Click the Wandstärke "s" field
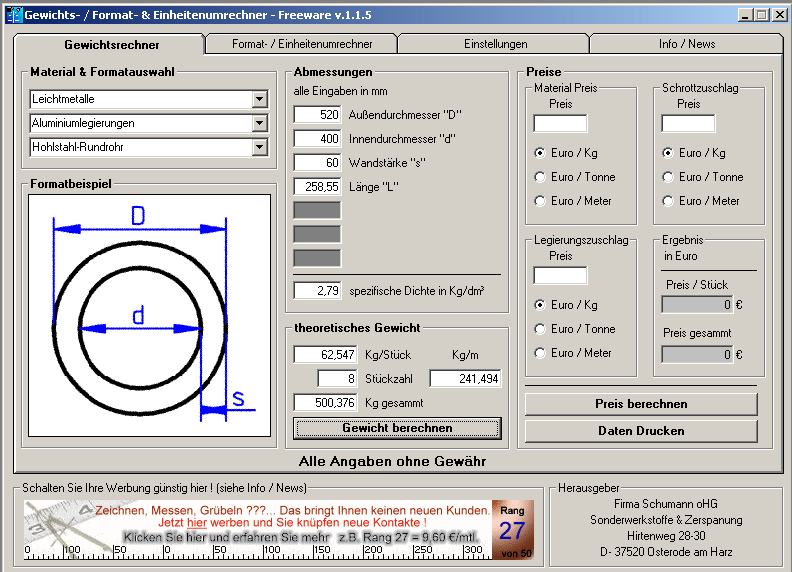Image resolution: width=792 pixels, height=572 pixels. (x=317, y=163)
